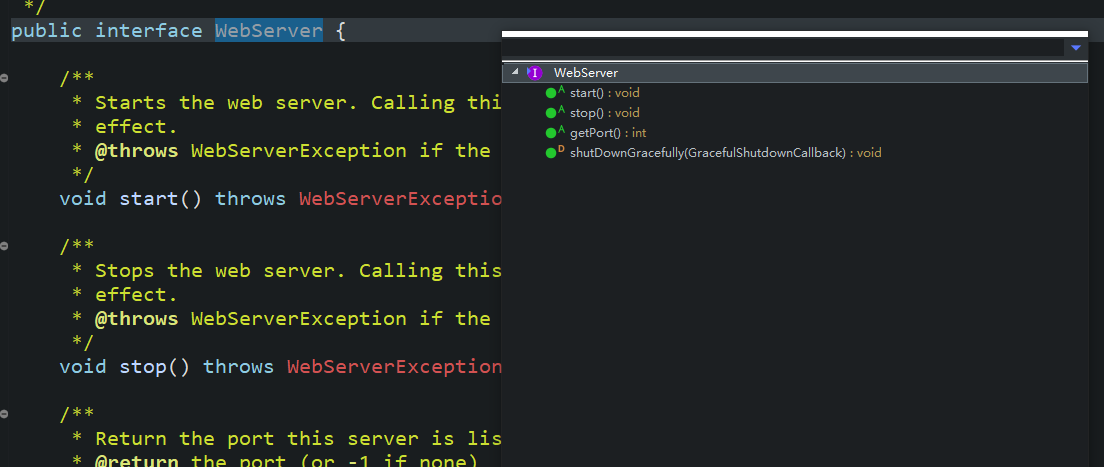This screenshot has width=1104, height=467.
Task: Click the default method icon beside shutDownGracefully
Action: pos(551,153)
